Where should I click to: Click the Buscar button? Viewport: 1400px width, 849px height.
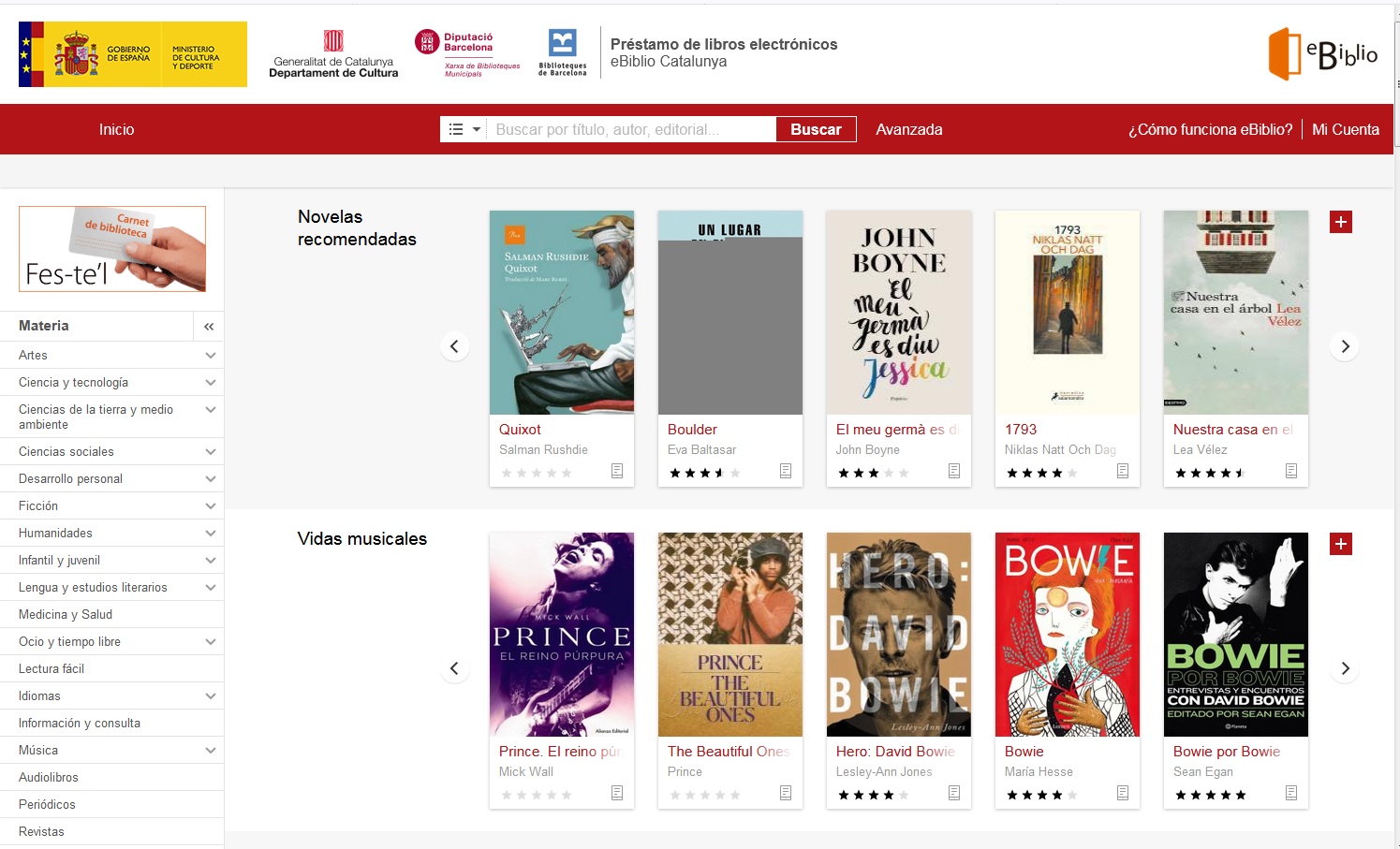(x=816, y=129)
